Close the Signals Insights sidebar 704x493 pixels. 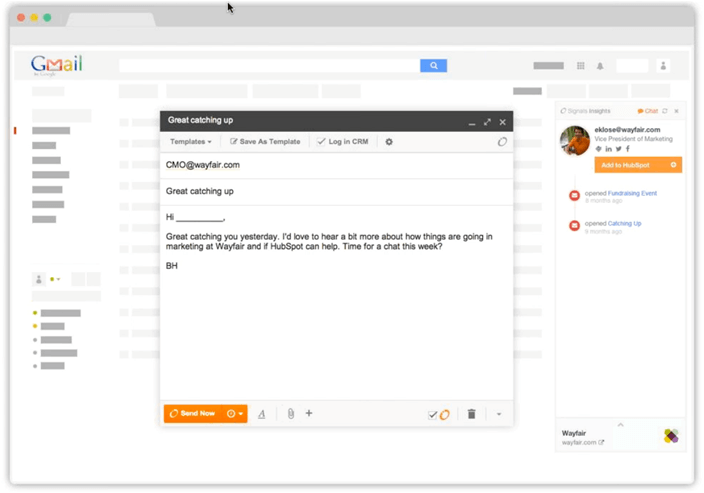point(676,111)
